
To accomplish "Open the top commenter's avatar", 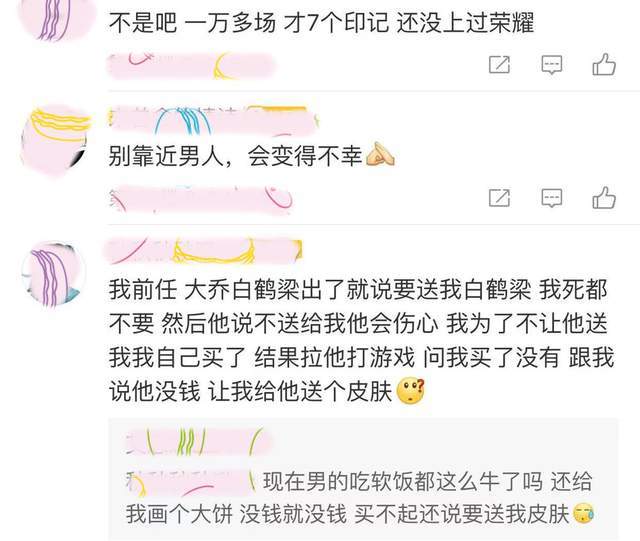I will click(x=55, y=16).
